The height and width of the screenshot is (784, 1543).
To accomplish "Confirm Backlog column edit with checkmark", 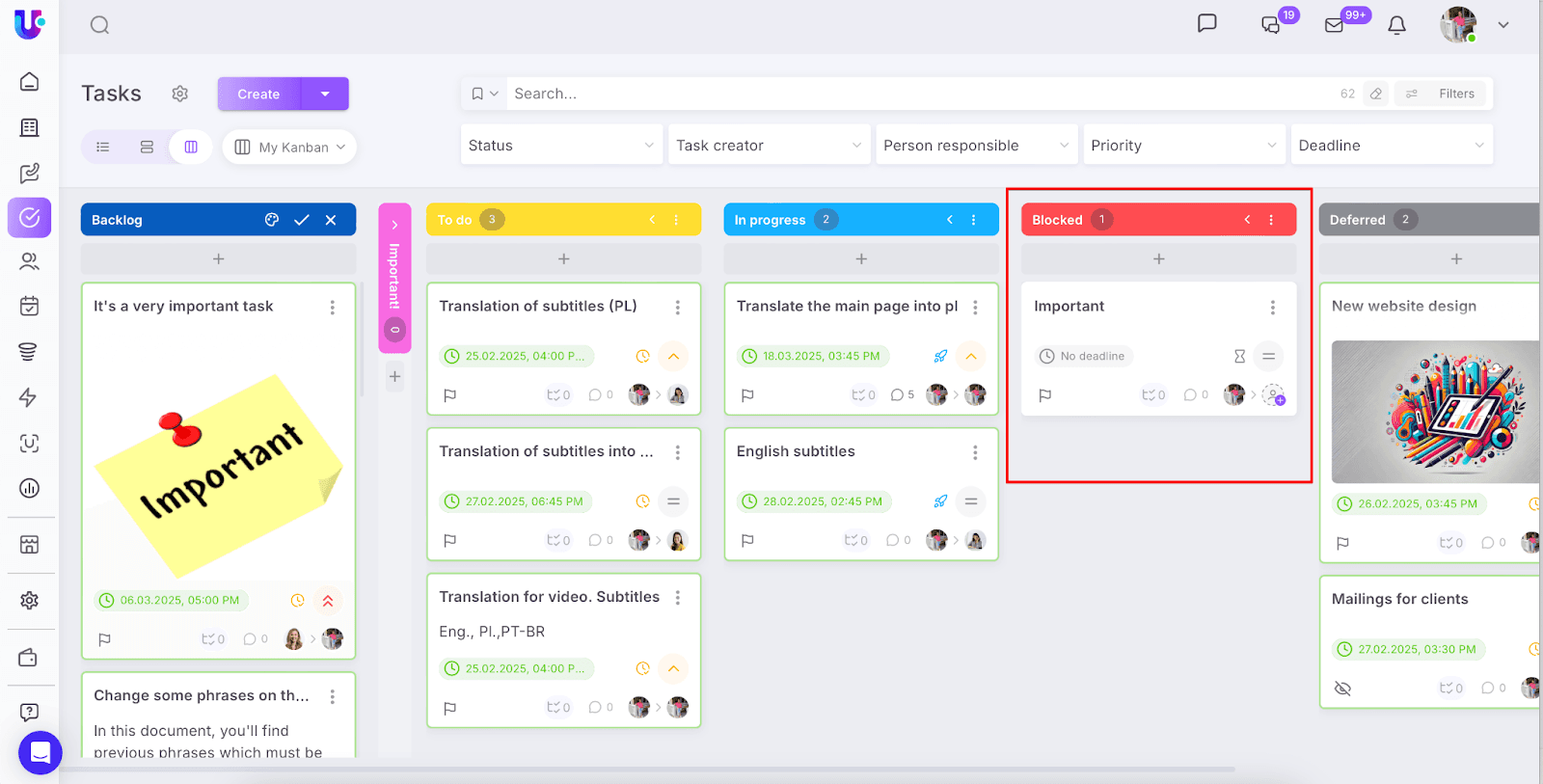I will coord(302,220).
